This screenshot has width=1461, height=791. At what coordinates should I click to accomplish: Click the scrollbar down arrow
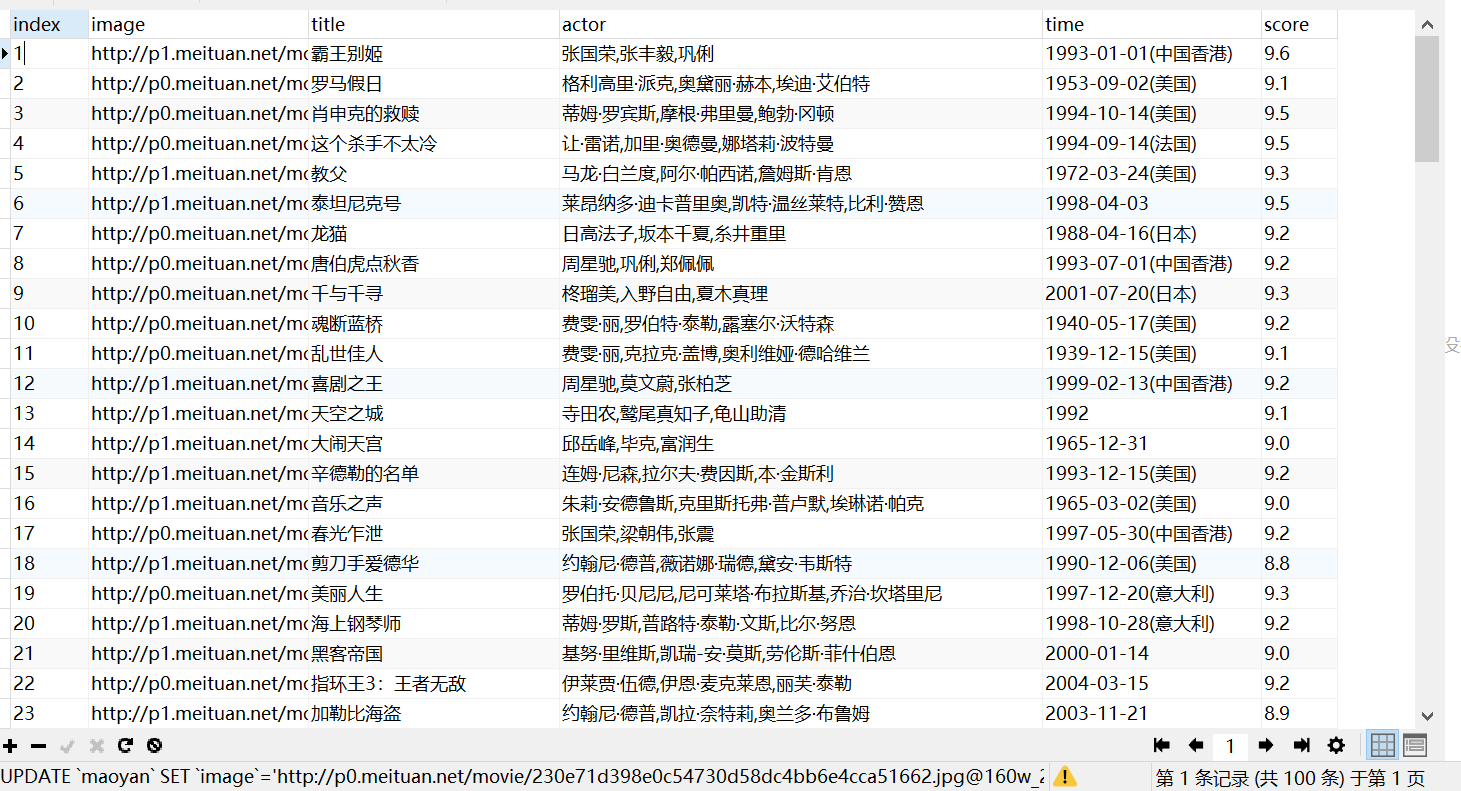click(x=1427, y=716)
